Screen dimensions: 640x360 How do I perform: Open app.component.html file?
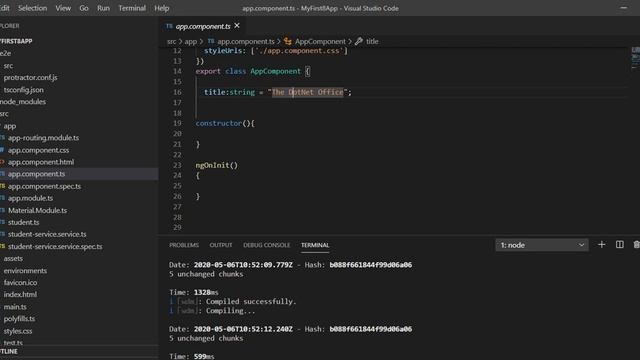point(41,162)
